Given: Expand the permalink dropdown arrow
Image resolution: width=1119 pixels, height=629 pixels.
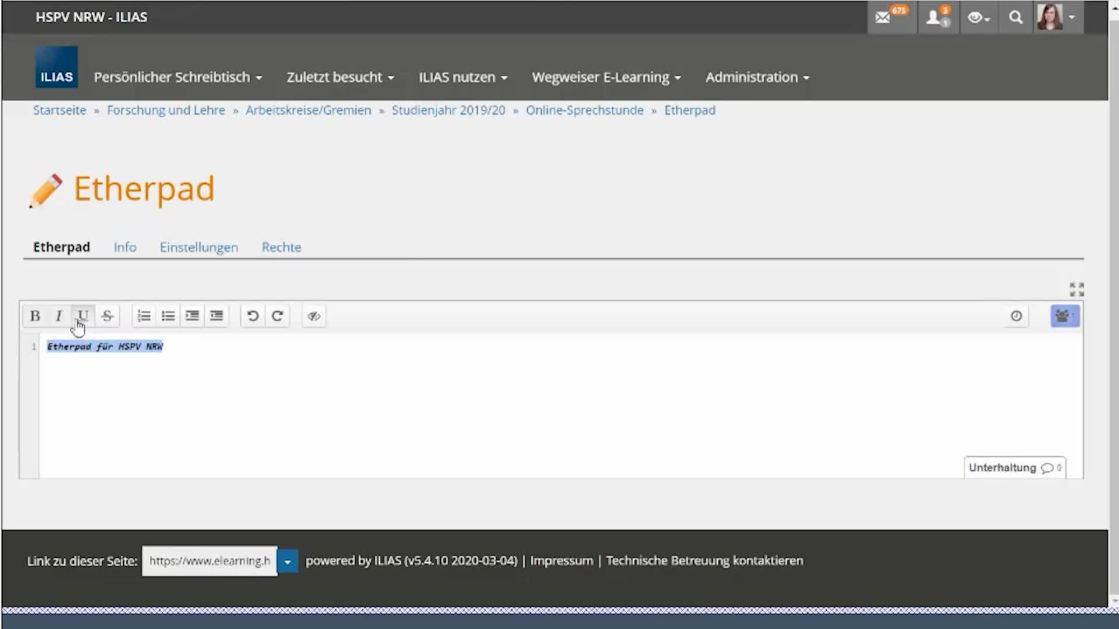Looking at the screenshot, I should pyautogui.click(x=288, y=561).
